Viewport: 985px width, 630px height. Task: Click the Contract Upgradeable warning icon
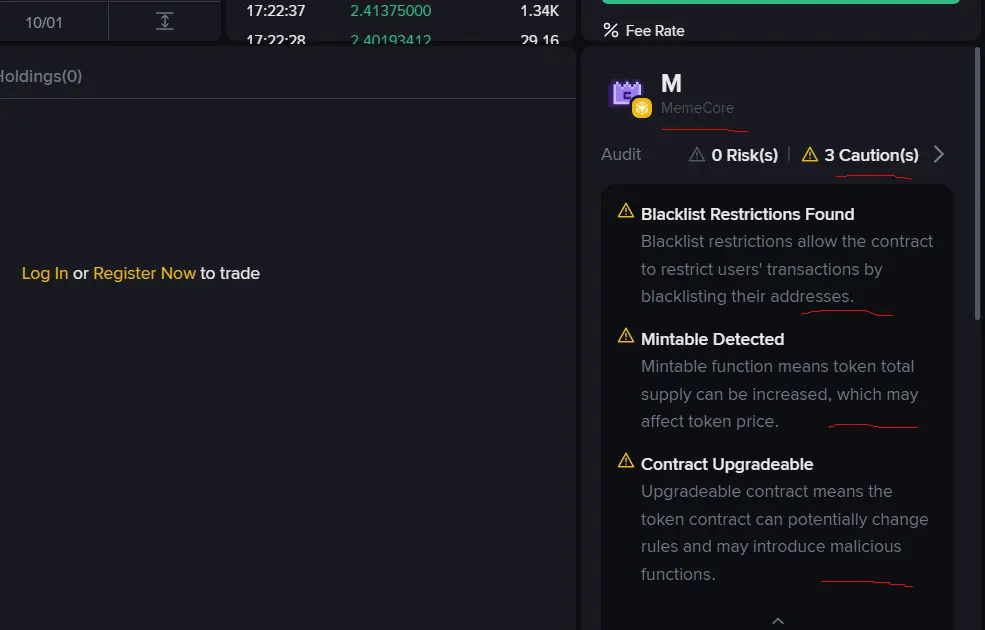[626, 461]
